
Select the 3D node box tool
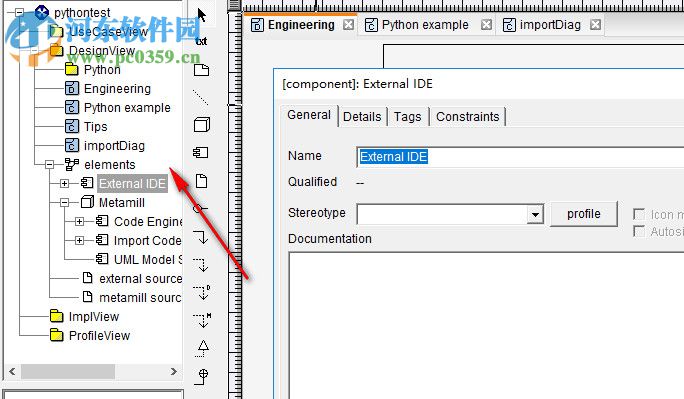point(202,125)
